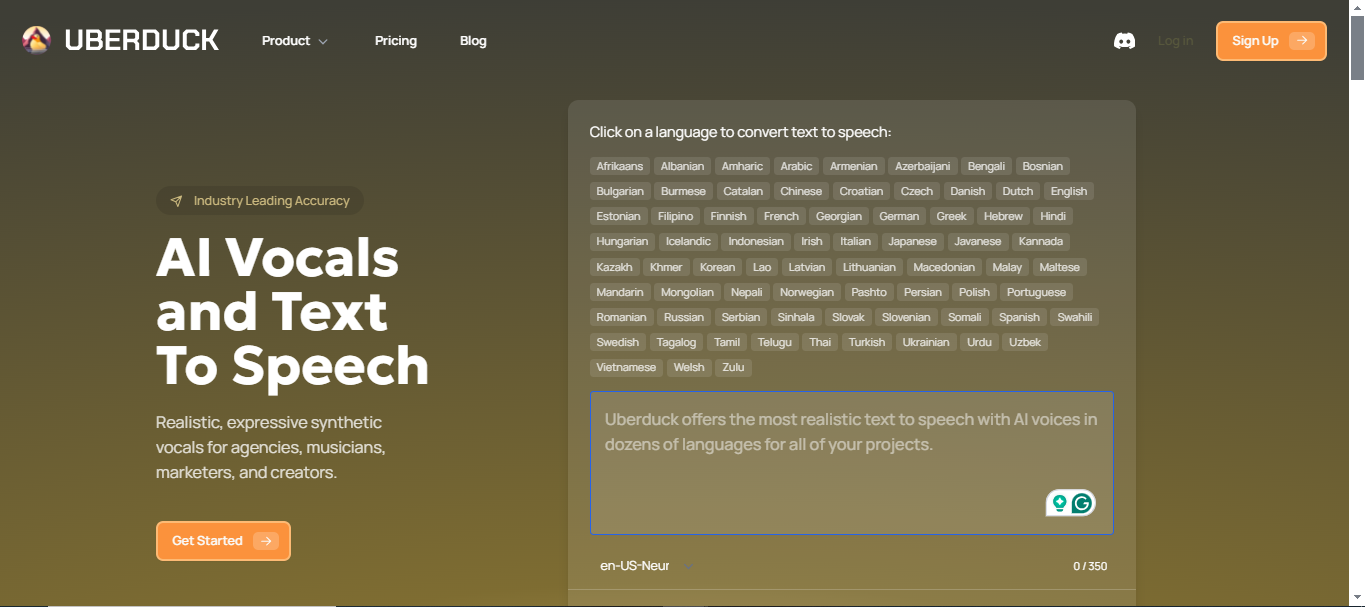This screenshot has height=607, width=1365.
Task: Choose the Czech language tag
Action: [916, 191]
